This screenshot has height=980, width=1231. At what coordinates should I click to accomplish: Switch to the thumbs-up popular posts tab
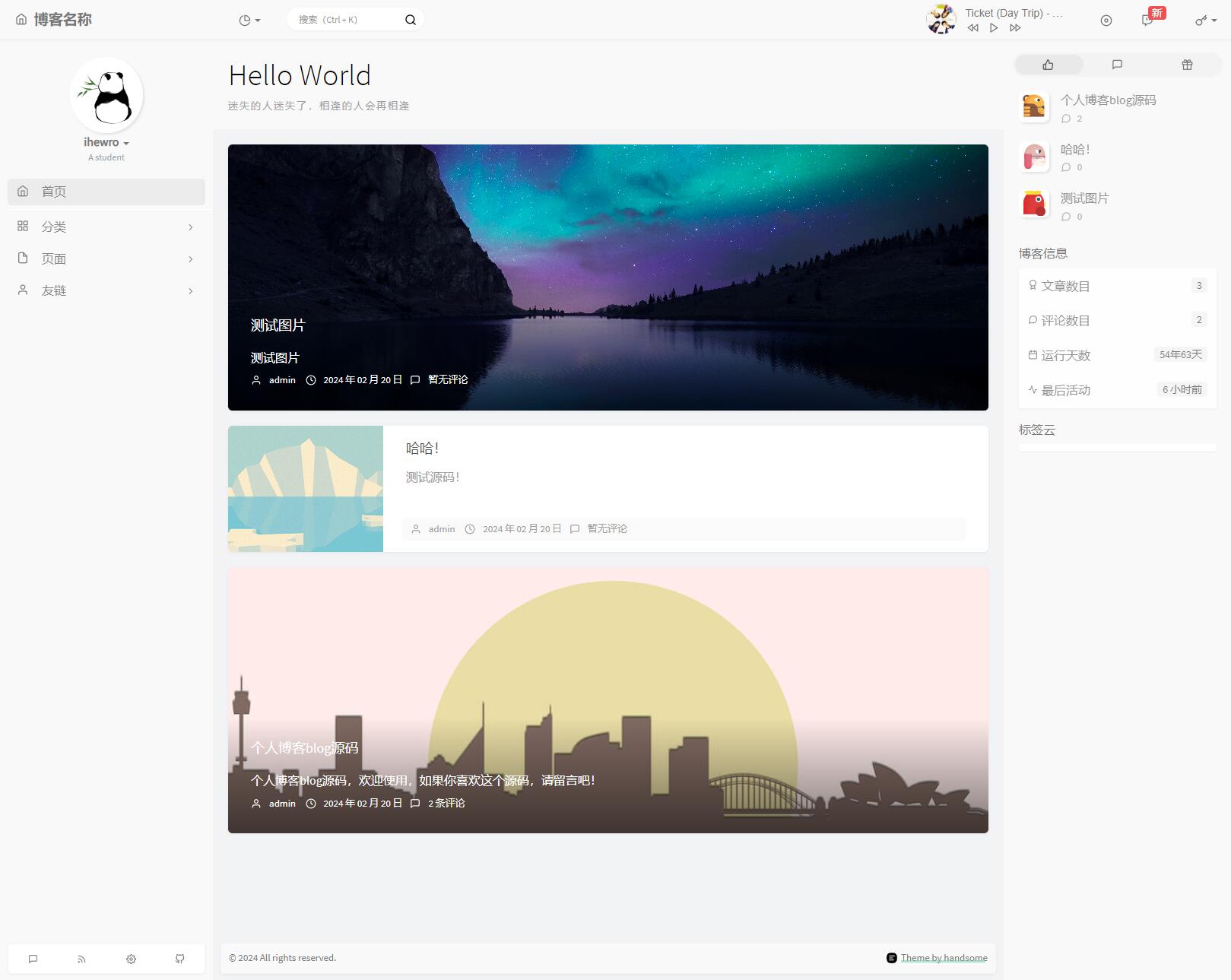click(1049, 65)
